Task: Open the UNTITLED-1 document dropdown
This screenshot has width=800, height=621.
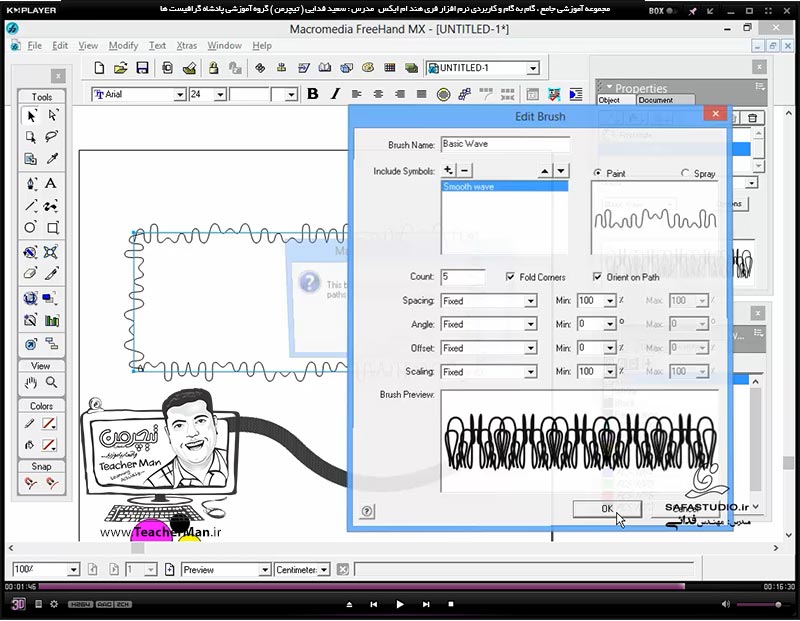Action: (533, 68)
